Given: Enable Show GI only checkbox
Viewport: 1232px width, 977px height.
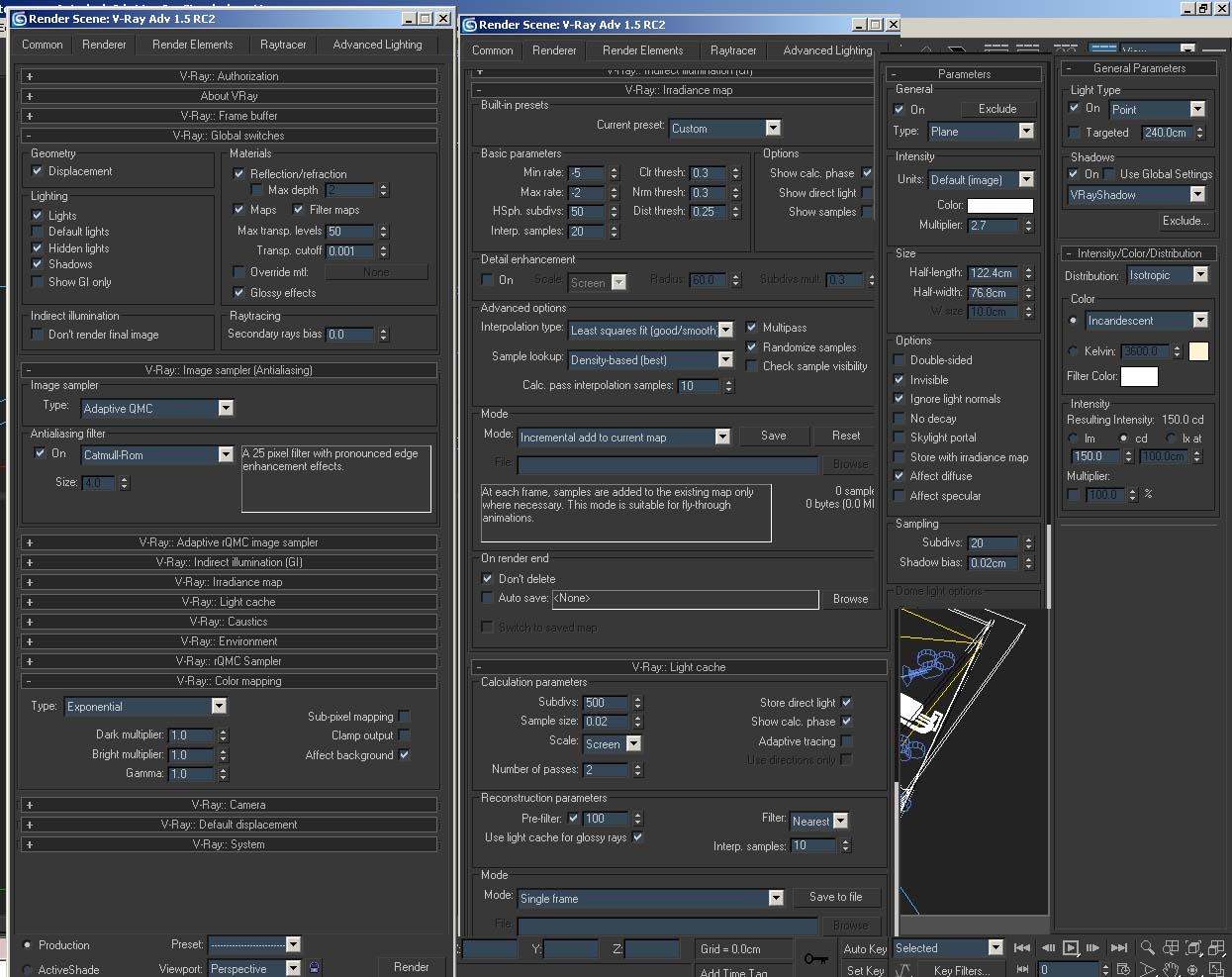Looking at the screenshot, I should tap(38, 282).
